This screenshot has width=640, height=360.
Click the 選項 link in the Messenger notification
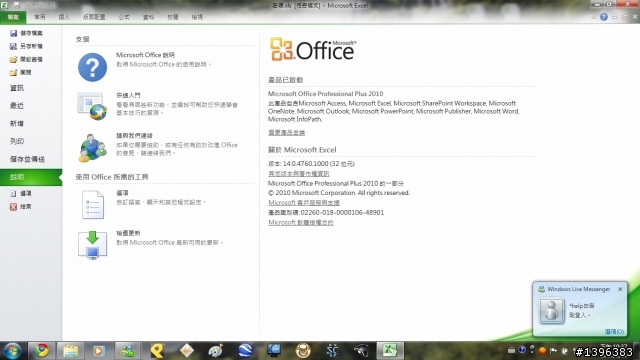pos(614,331)
